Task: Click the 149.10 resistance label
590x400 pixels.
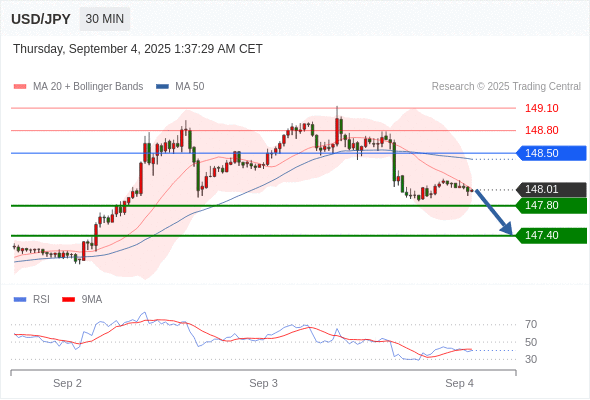Action: [541, 108]
